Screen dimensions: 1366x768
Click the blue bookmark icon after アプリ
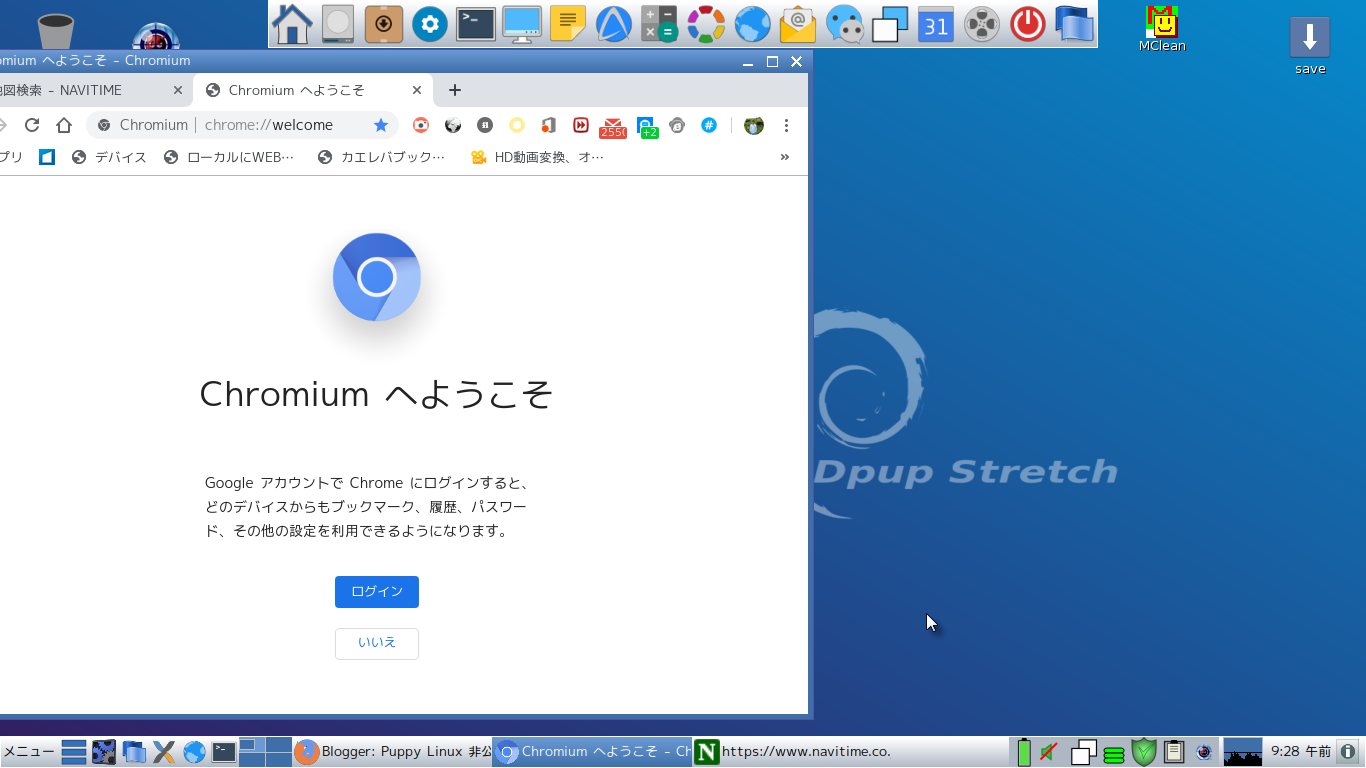(x=46, y=157)
